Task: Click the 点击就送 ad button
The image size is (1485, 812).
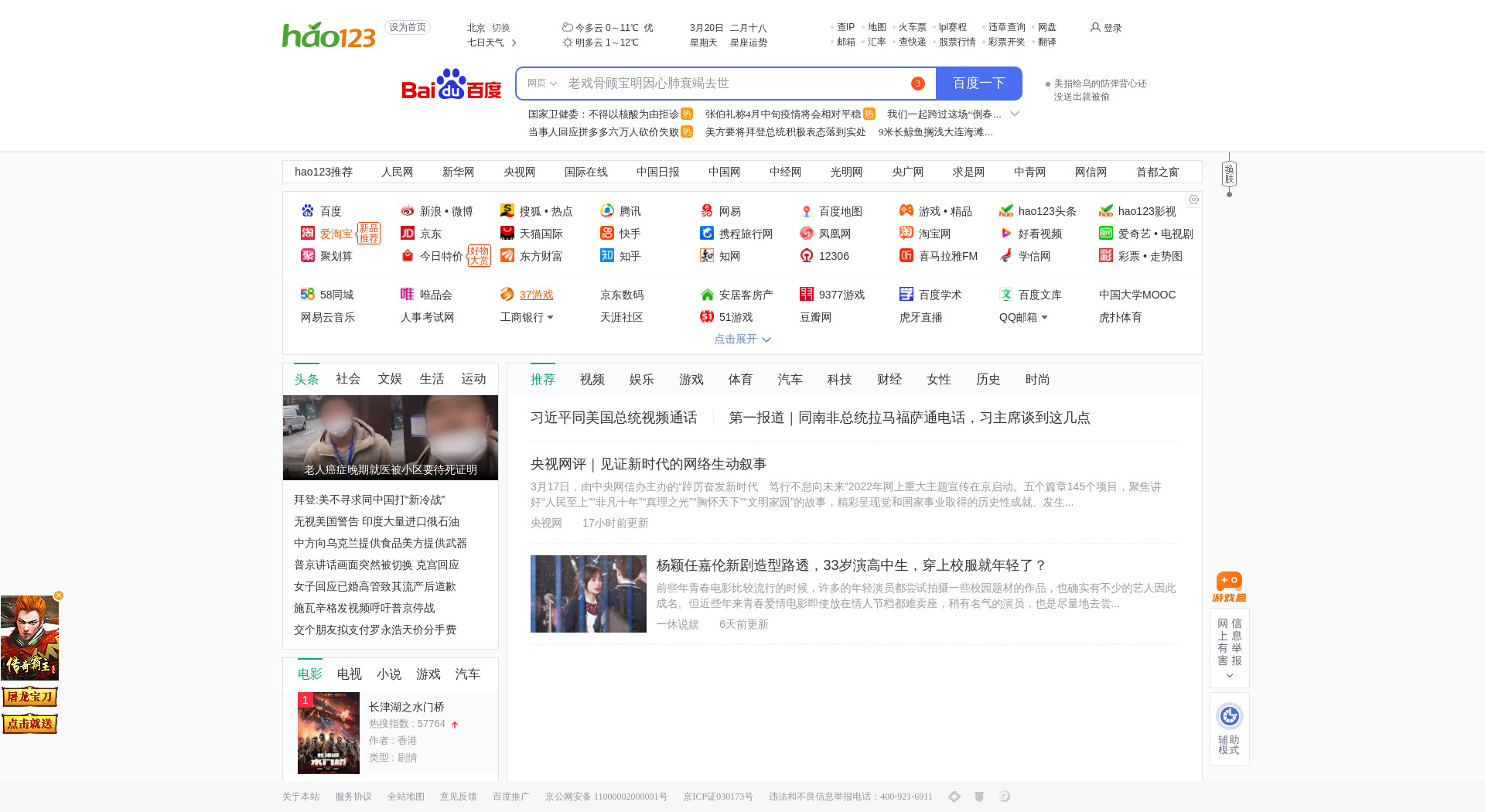Action: point(29,724)
